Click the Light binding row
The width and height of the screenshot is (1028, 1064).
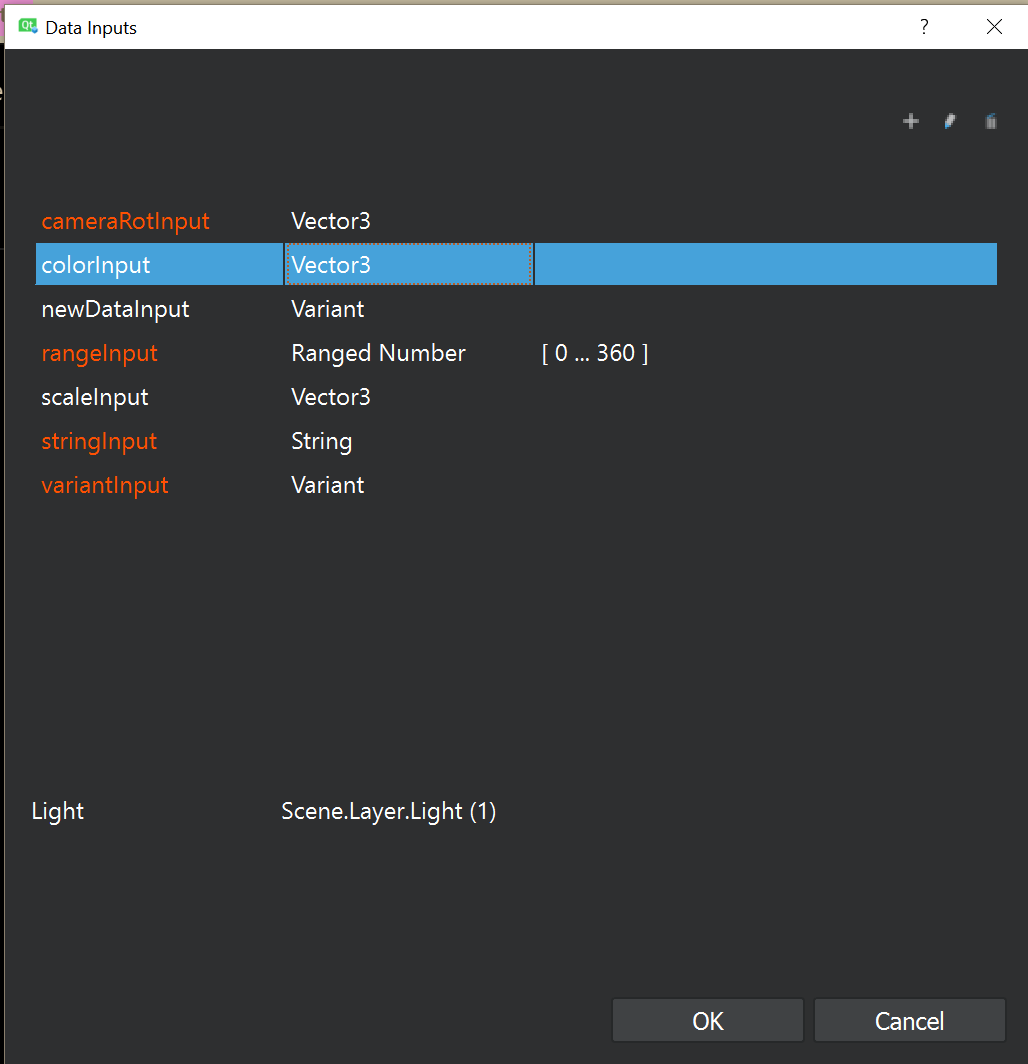58,811
